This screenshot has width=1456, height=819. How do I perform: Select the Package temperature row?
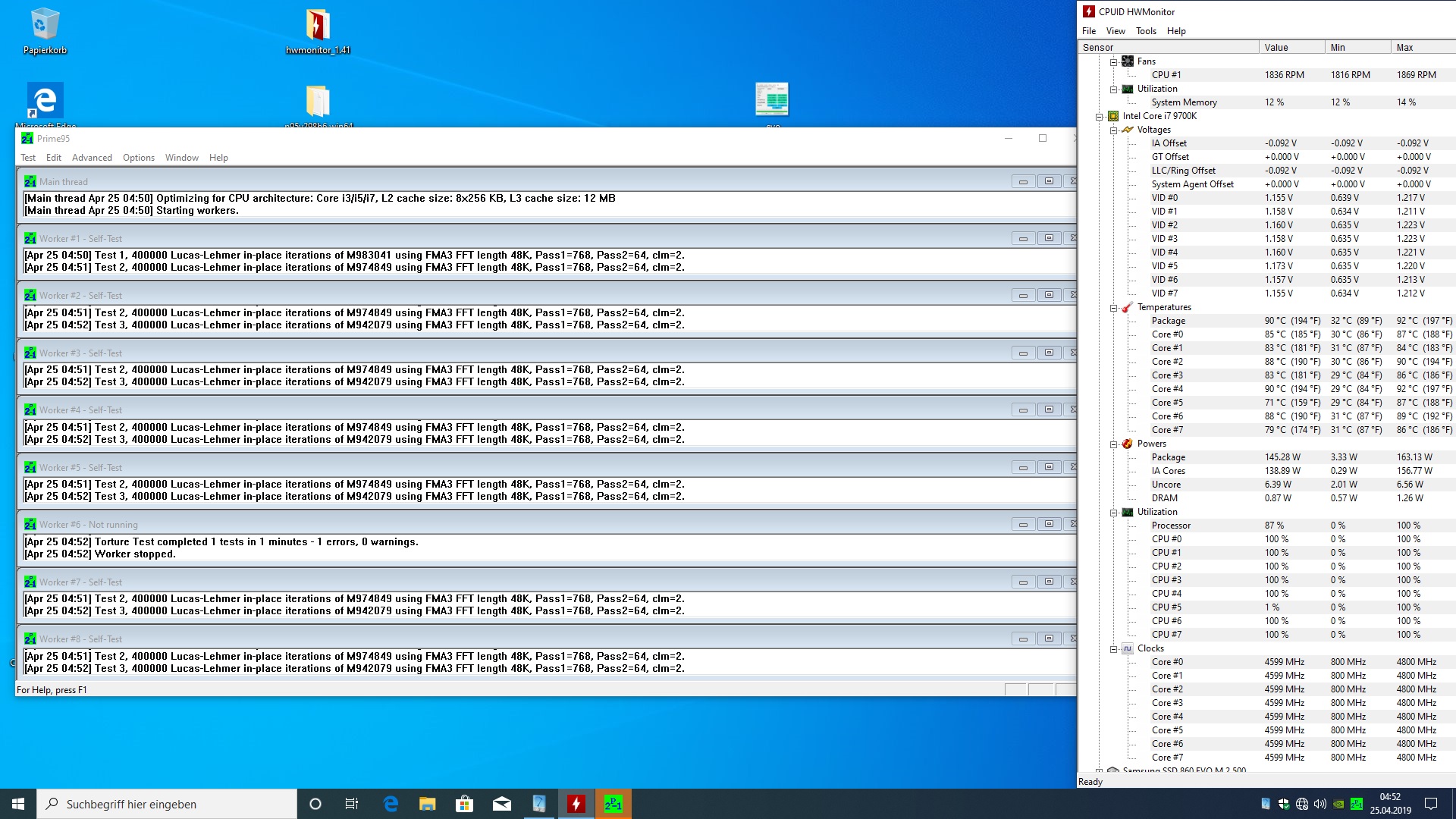(x=1266, y=321)
